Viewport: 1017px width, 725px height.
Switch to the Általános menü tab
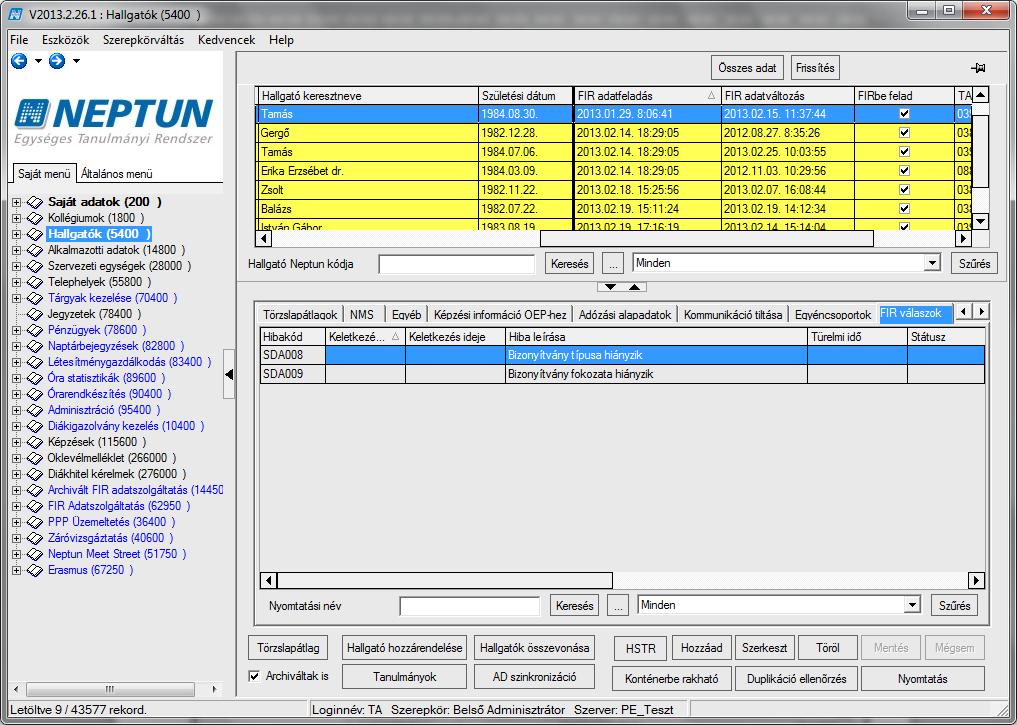[117, 174]
